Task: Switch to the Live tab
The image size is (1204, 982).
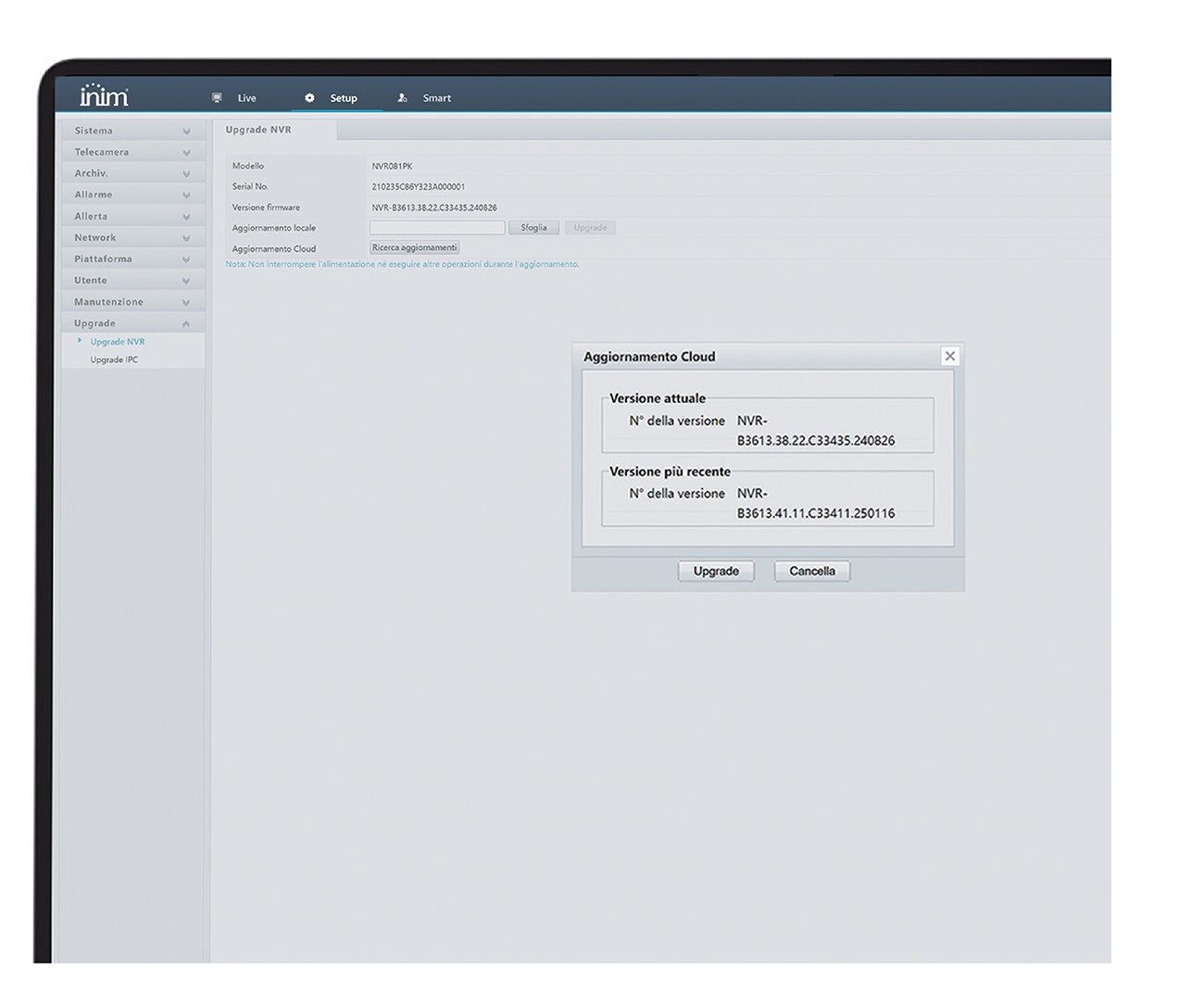Action: point(246,98)
